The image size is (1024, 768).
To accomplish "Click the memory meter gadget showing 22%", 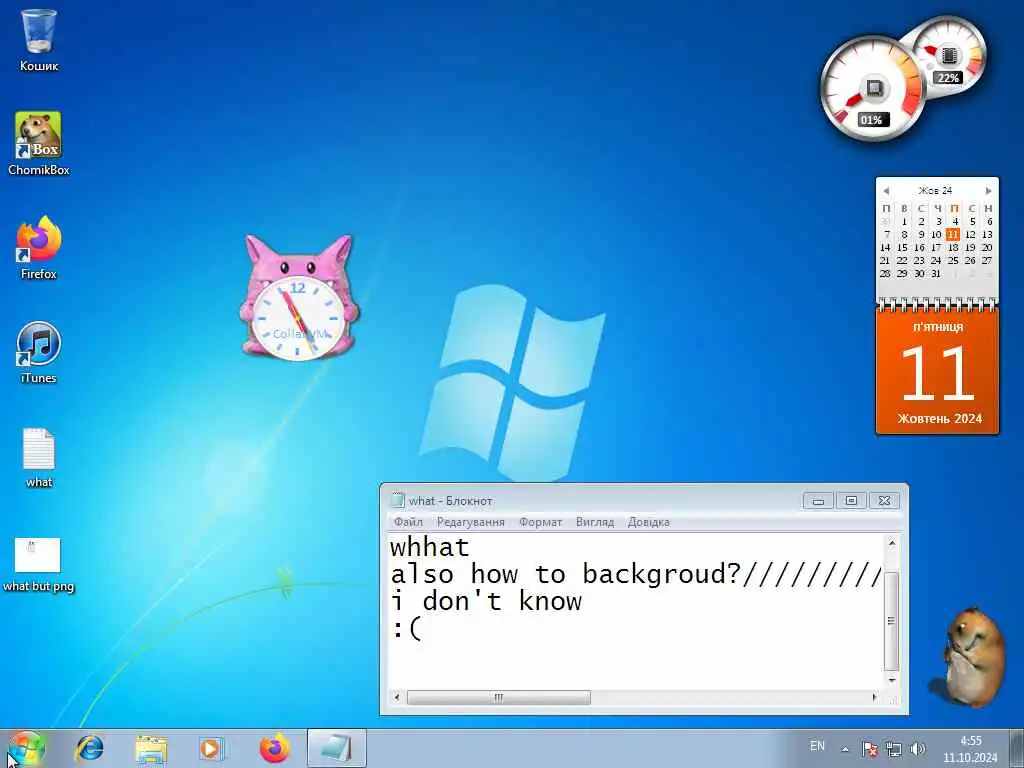I will pos(950,56).
